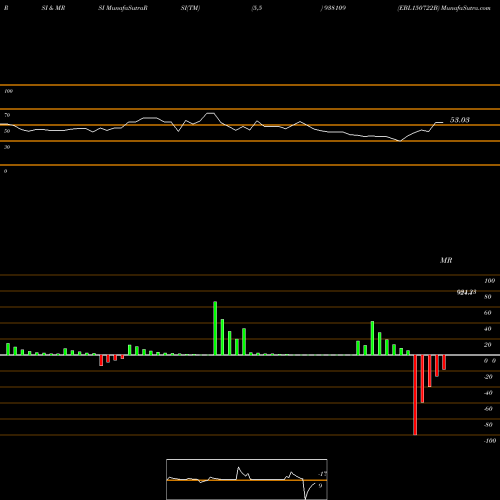Select the tallest green MR histogram bar
The image size is (500, 500).
tap(215, 328)
